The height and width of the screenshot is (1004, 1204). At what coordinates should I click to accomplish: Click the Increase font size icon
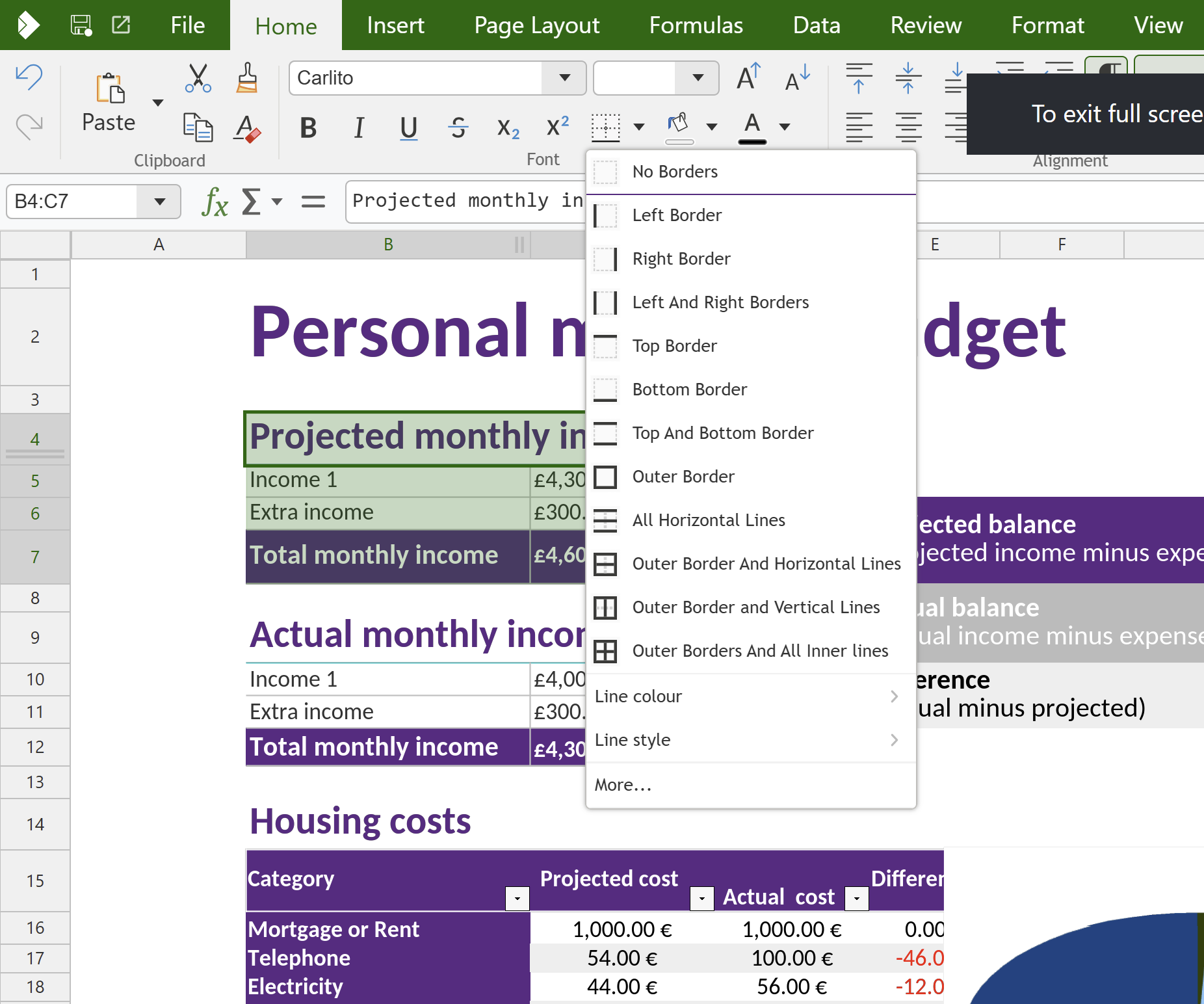[748, 77]
